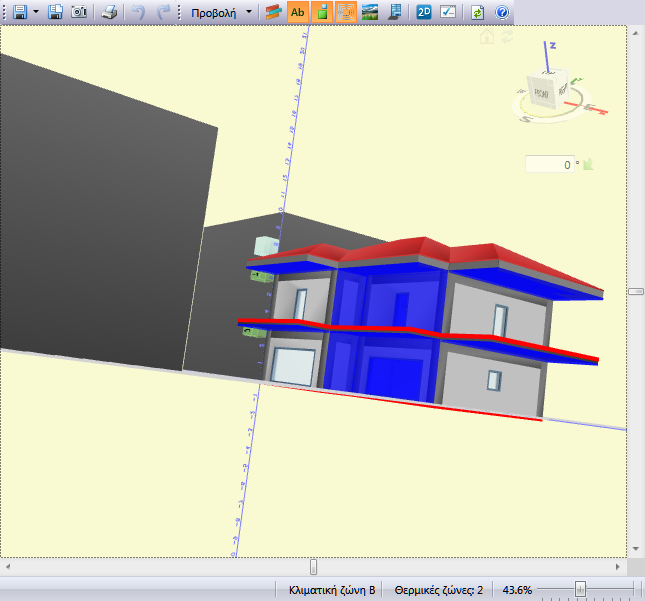Open the Προβολή menu
This screenshot has height=601, width=645.
(213, 13)
